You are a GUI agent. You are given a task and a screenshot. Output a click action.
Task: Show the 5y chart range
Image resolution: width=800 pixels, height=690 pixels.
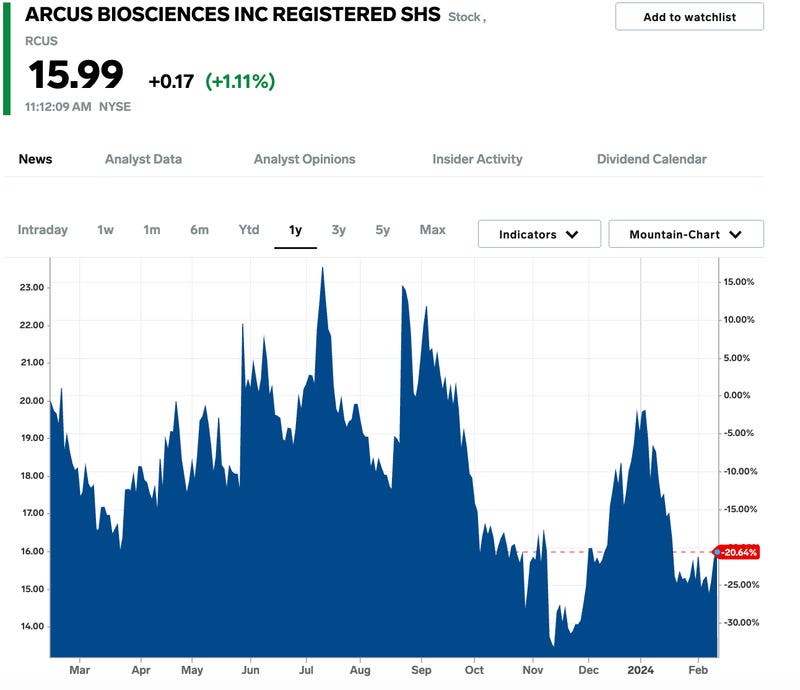coord(383,230)
